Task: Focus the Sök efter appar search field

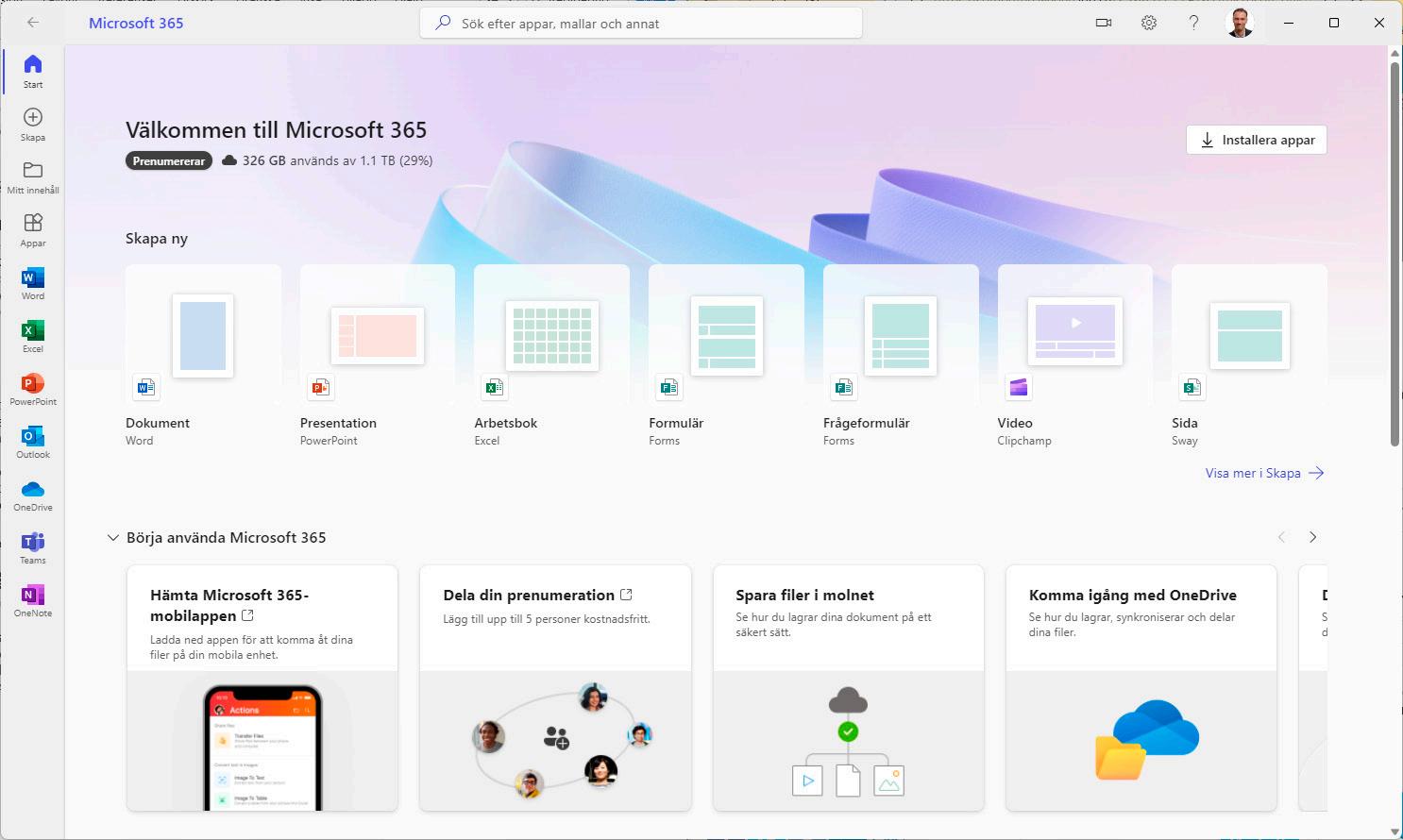Action: [x=641, y=24]
